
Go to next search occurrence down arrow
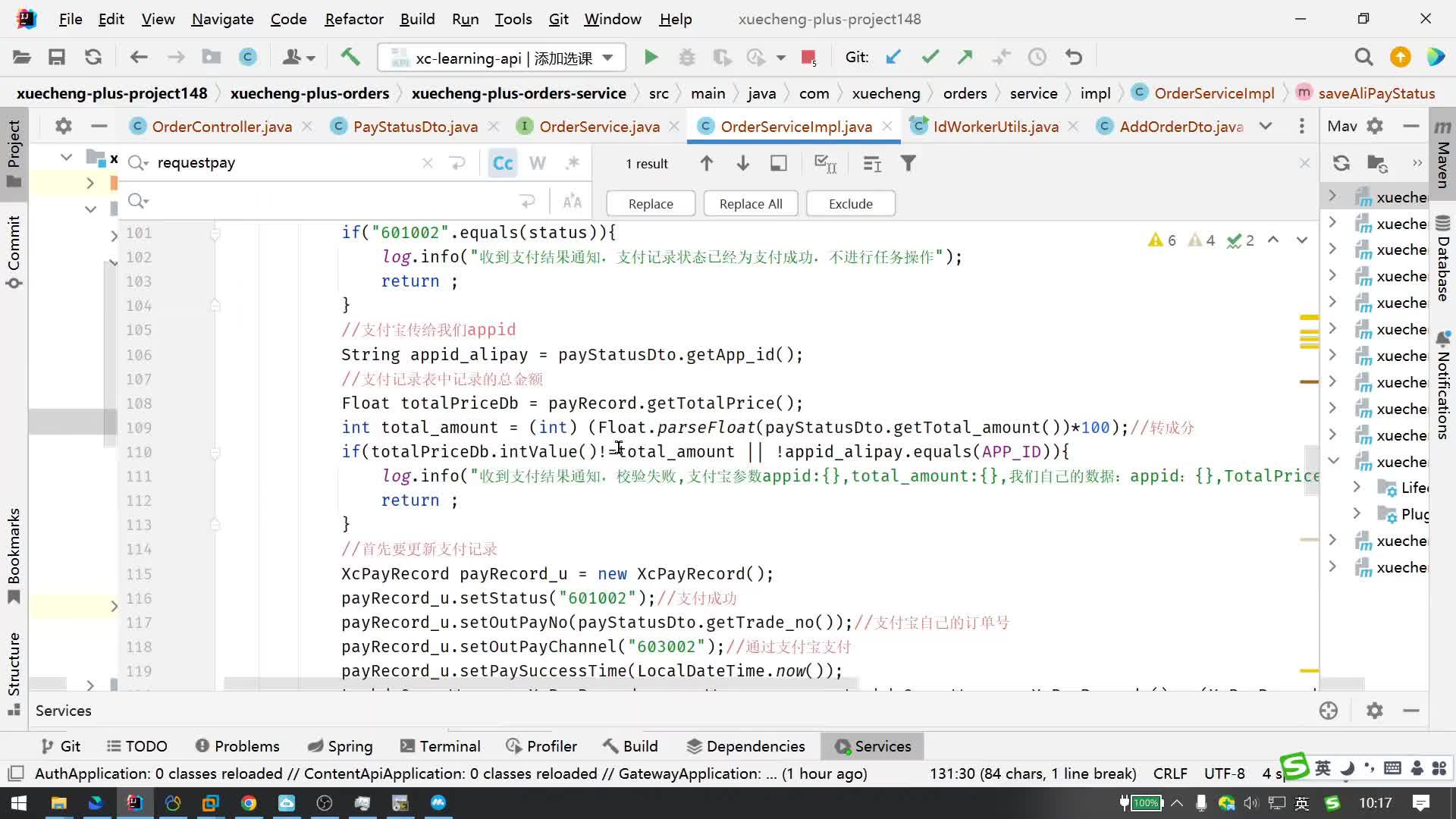743,163
